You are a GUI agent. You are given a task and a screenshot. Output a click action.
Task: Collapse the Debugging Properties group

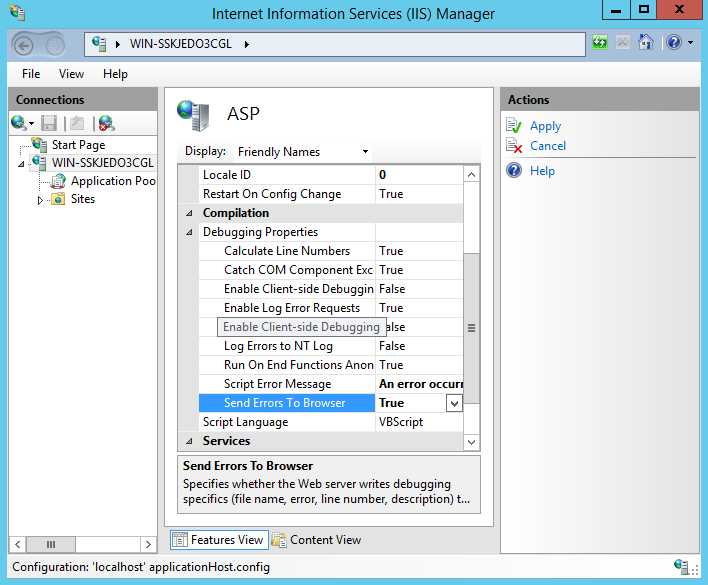tap(189, 232)
